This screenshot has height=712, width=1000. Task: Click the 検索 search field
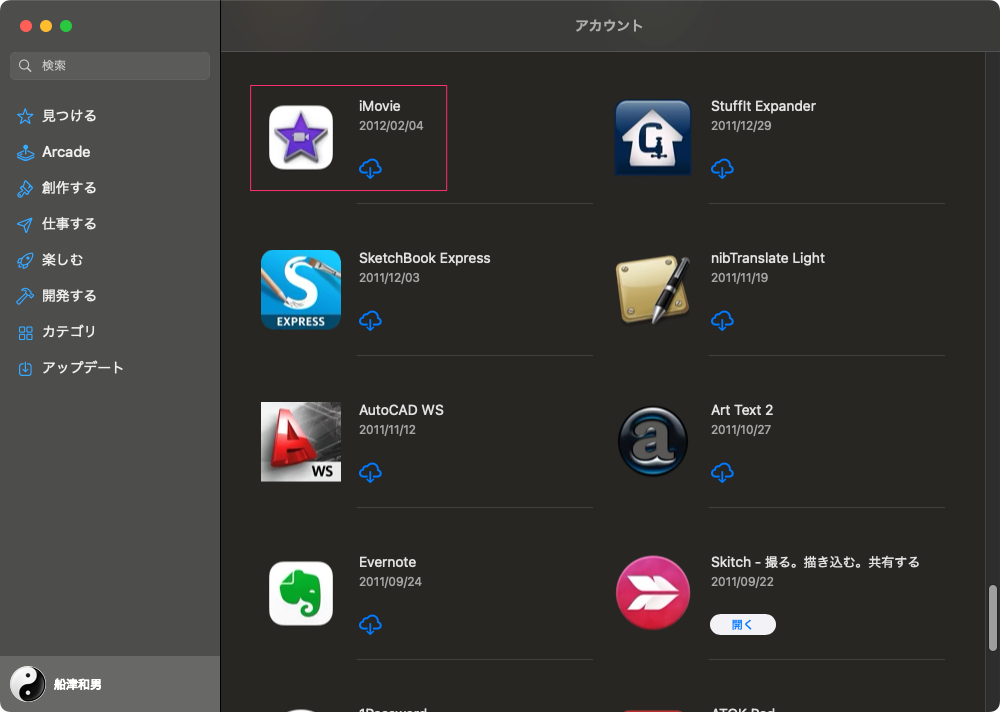110,66
